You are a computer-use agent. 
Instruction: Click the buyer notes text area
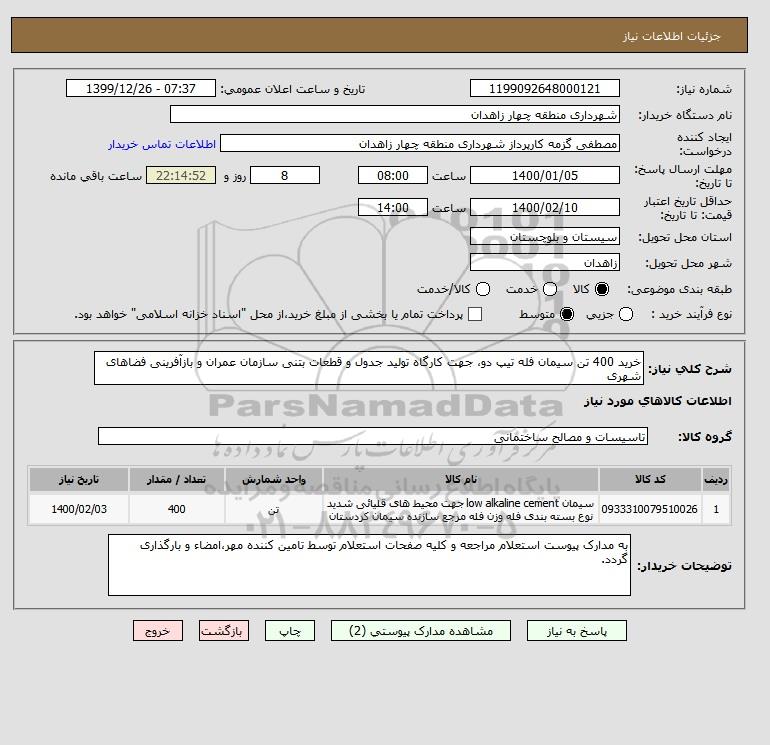point(369,565)
